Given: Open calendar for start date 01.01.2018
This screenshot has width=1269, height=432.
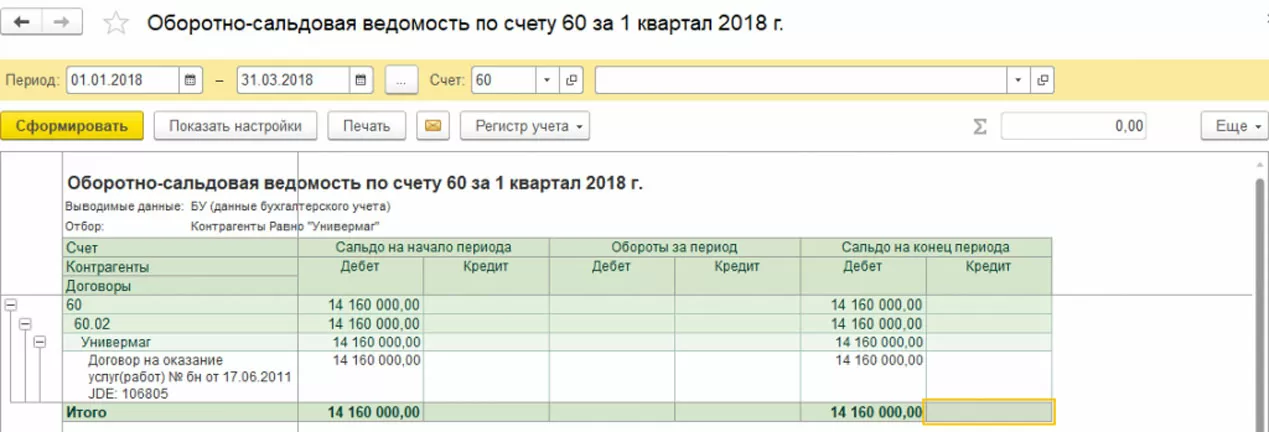Looking at the screenshot, I should tap(190, 80).
